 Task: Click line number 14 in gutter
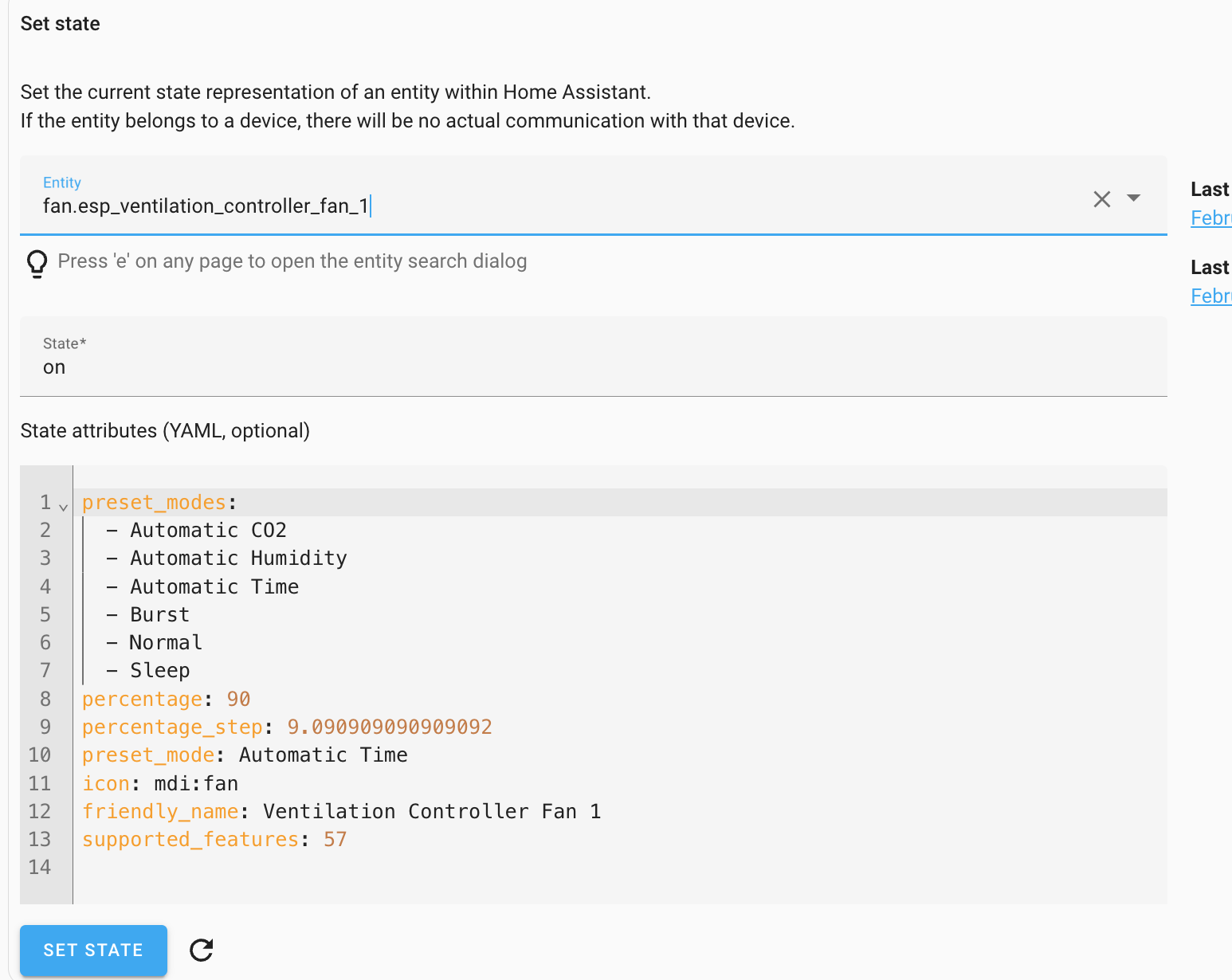tap(40, 867)
